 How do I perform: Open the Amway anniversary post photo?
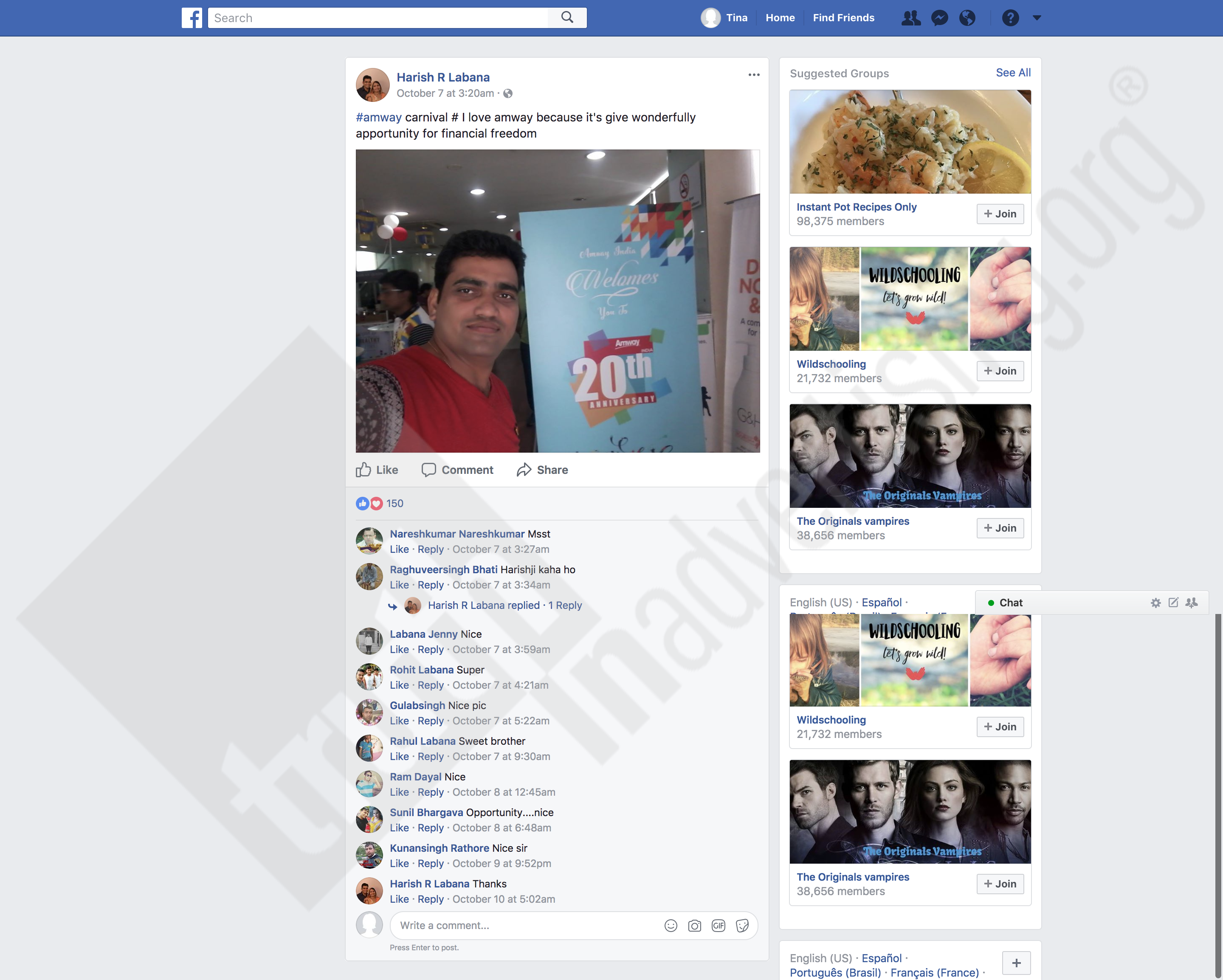(558, 301)
